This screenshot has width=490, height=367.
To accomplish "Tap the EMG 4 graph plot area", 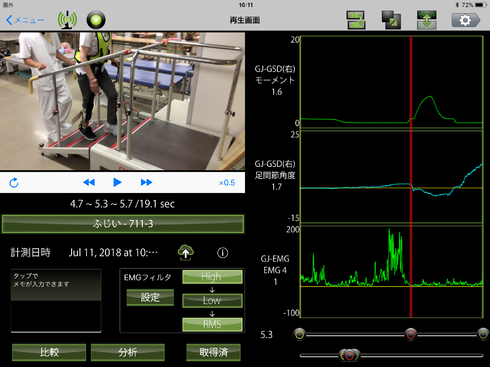I will [x=391, y=271].
